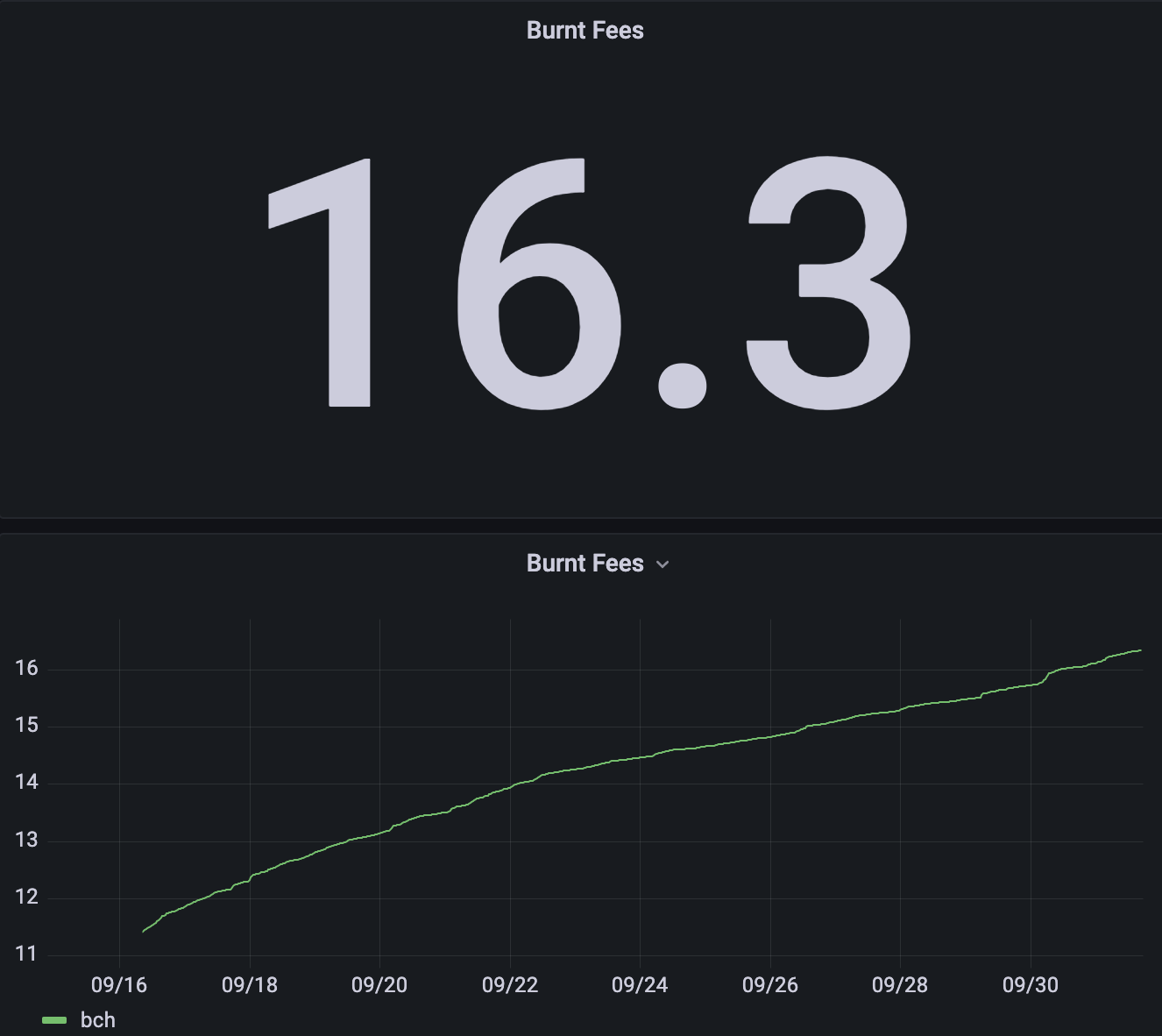
Task: Click the 09/20 x-axis date label
Action: pos(379,985)
